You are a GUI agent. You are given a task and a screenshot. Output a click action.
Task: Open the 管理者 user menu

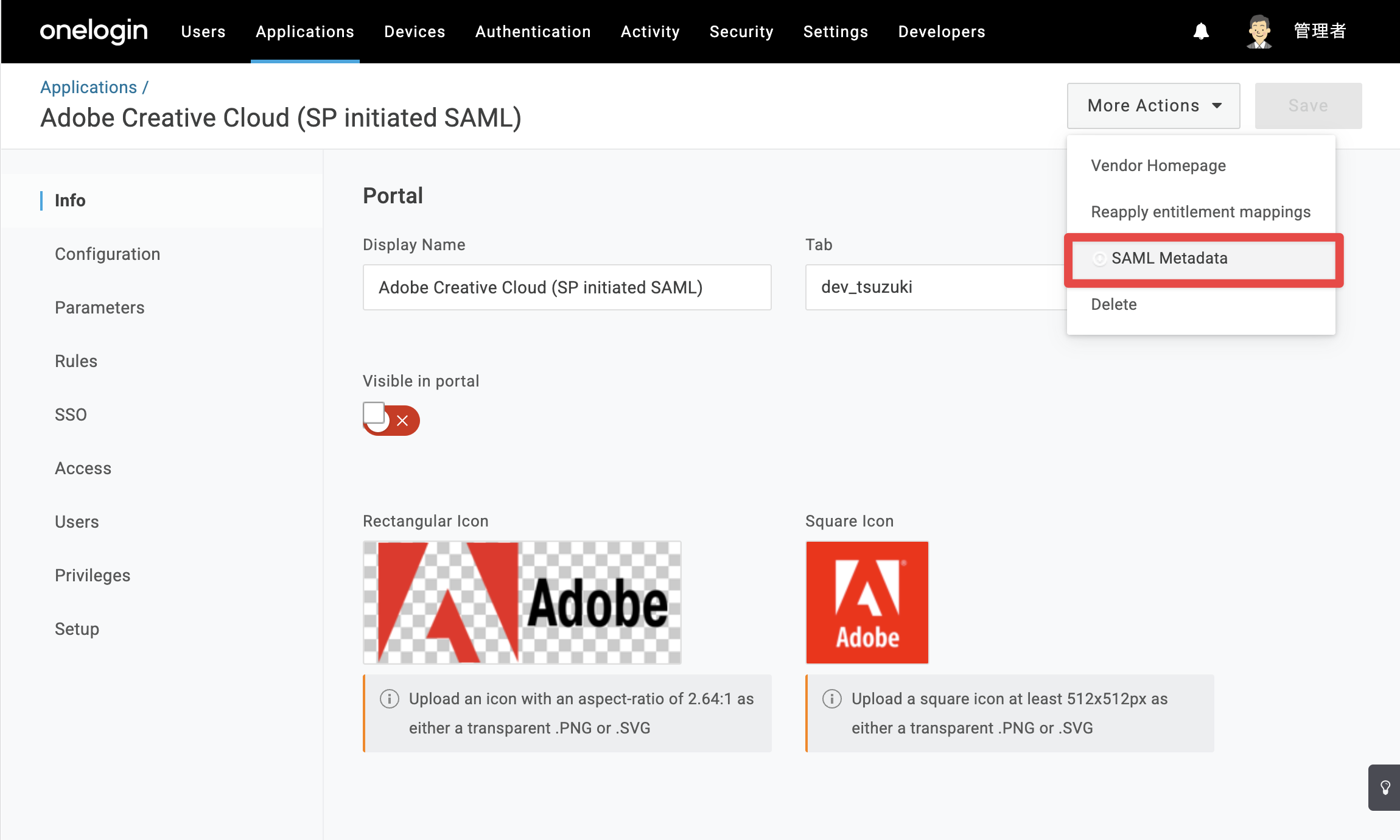(1320, 31)
